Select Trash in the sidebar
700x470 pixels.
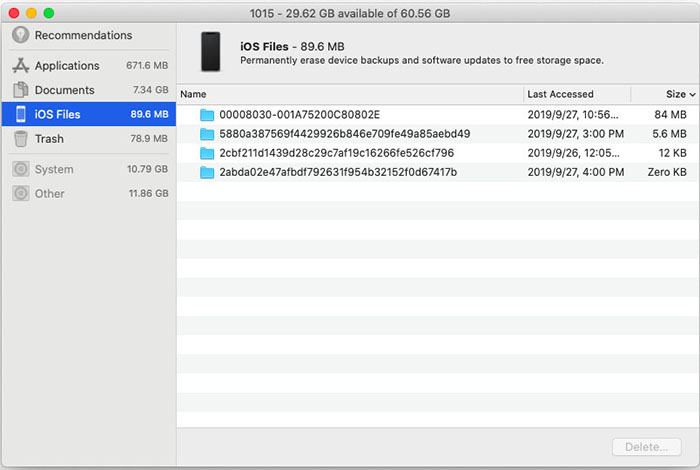point(89,139)
